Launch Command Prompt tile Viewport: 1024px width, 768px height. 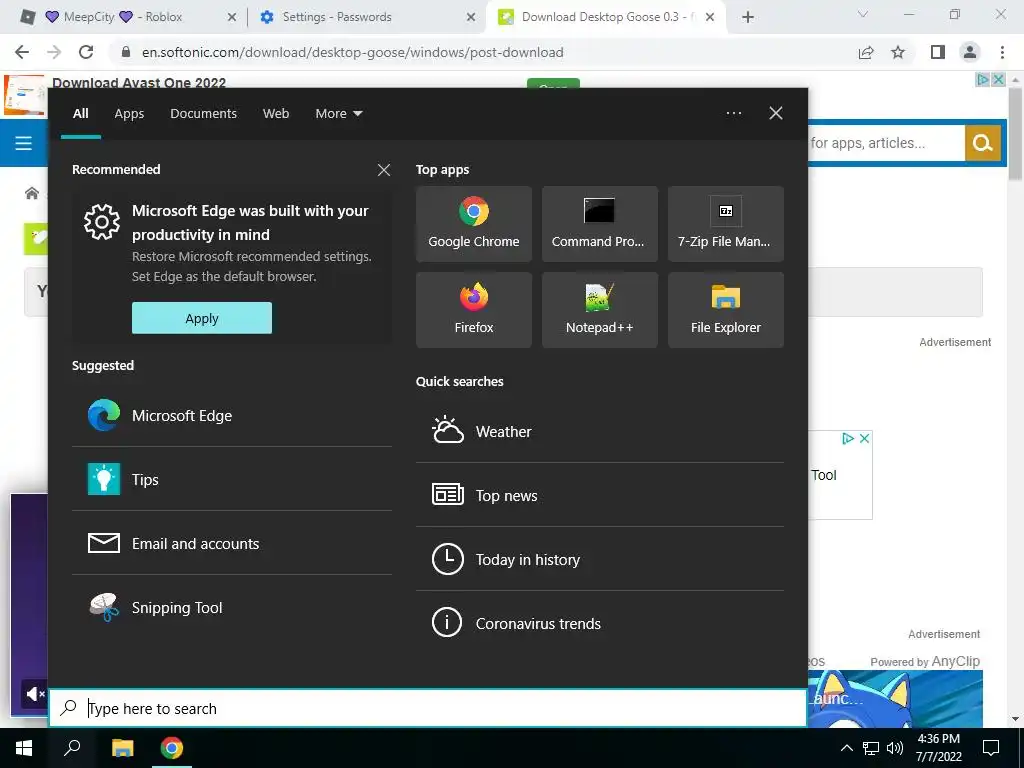coord(600,223)
